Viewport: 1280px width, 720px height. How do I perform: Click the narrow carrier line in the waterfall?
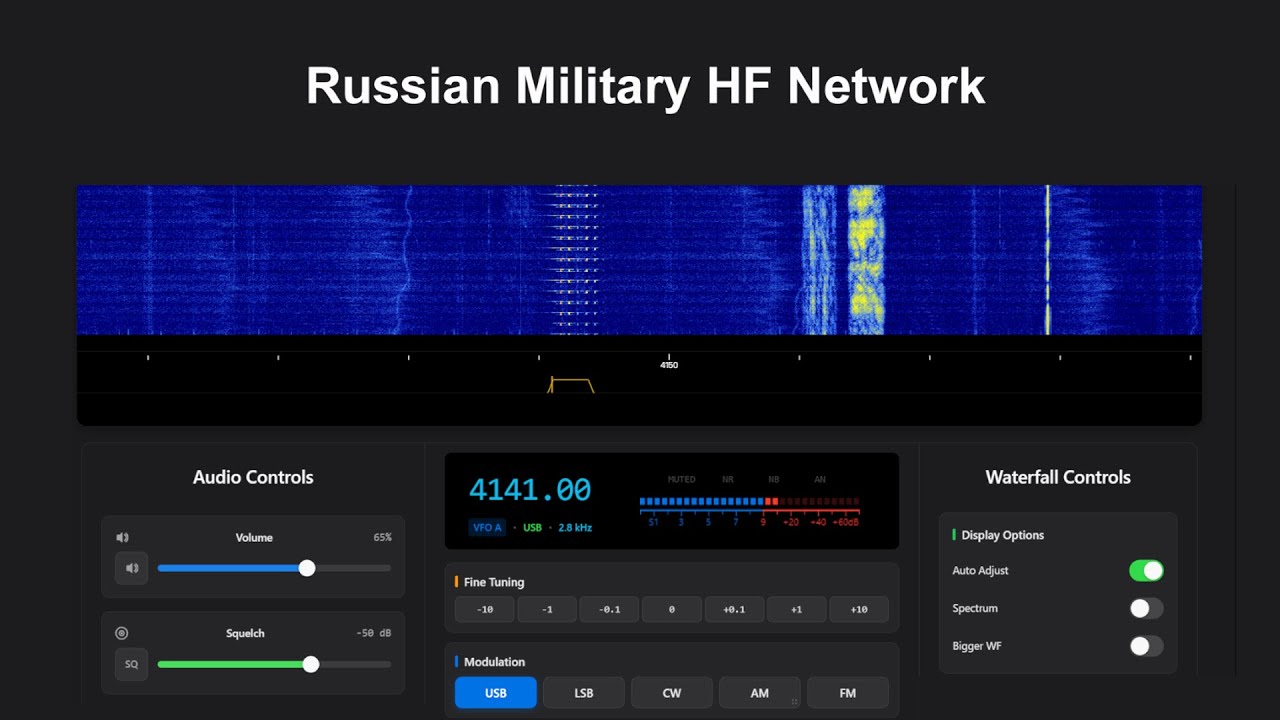pos(1048,260)
